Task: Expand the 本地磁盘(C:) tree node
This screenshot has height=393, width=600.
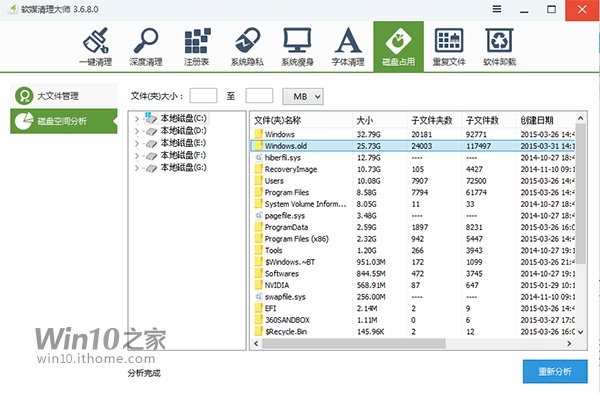Action: [137, 119]
